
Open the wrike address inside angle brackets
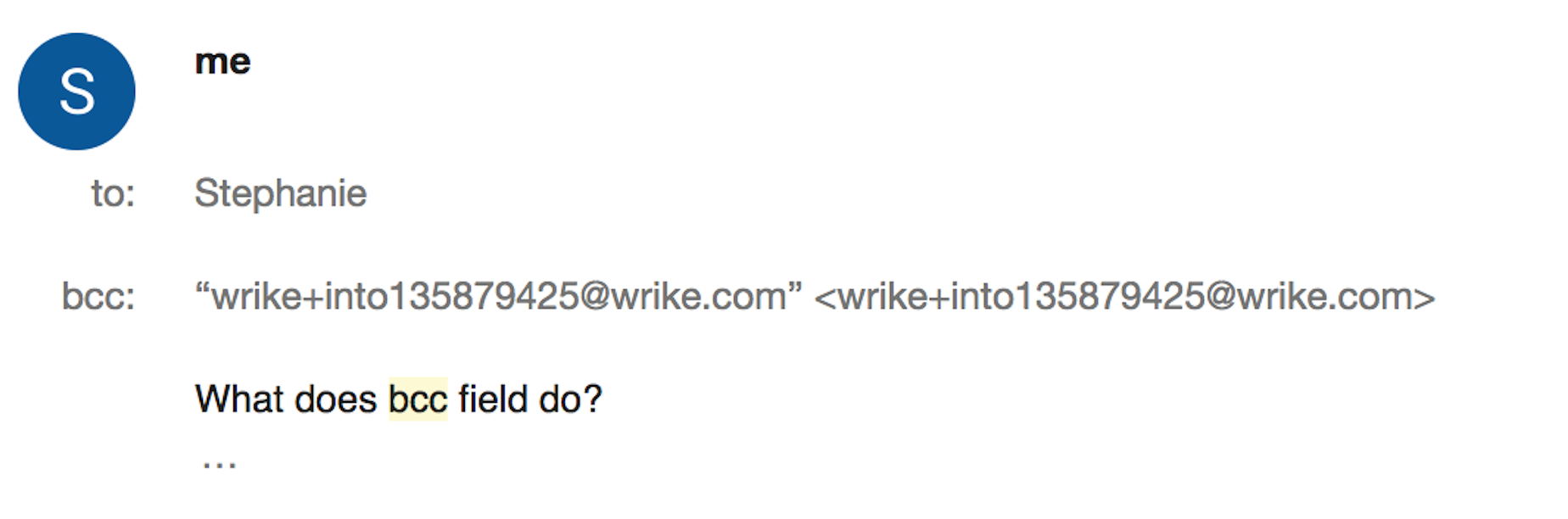1124,297
